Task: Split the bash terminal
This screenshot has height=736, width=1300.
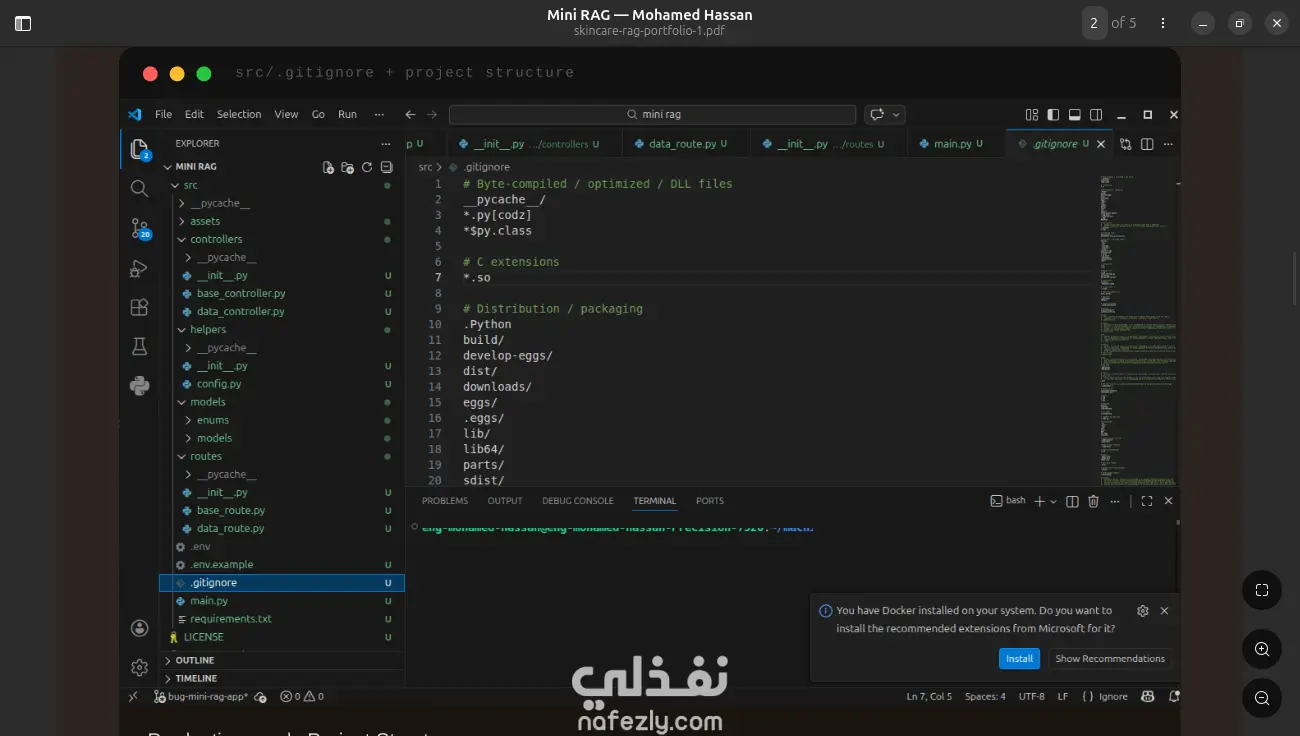Action: 1072,501
